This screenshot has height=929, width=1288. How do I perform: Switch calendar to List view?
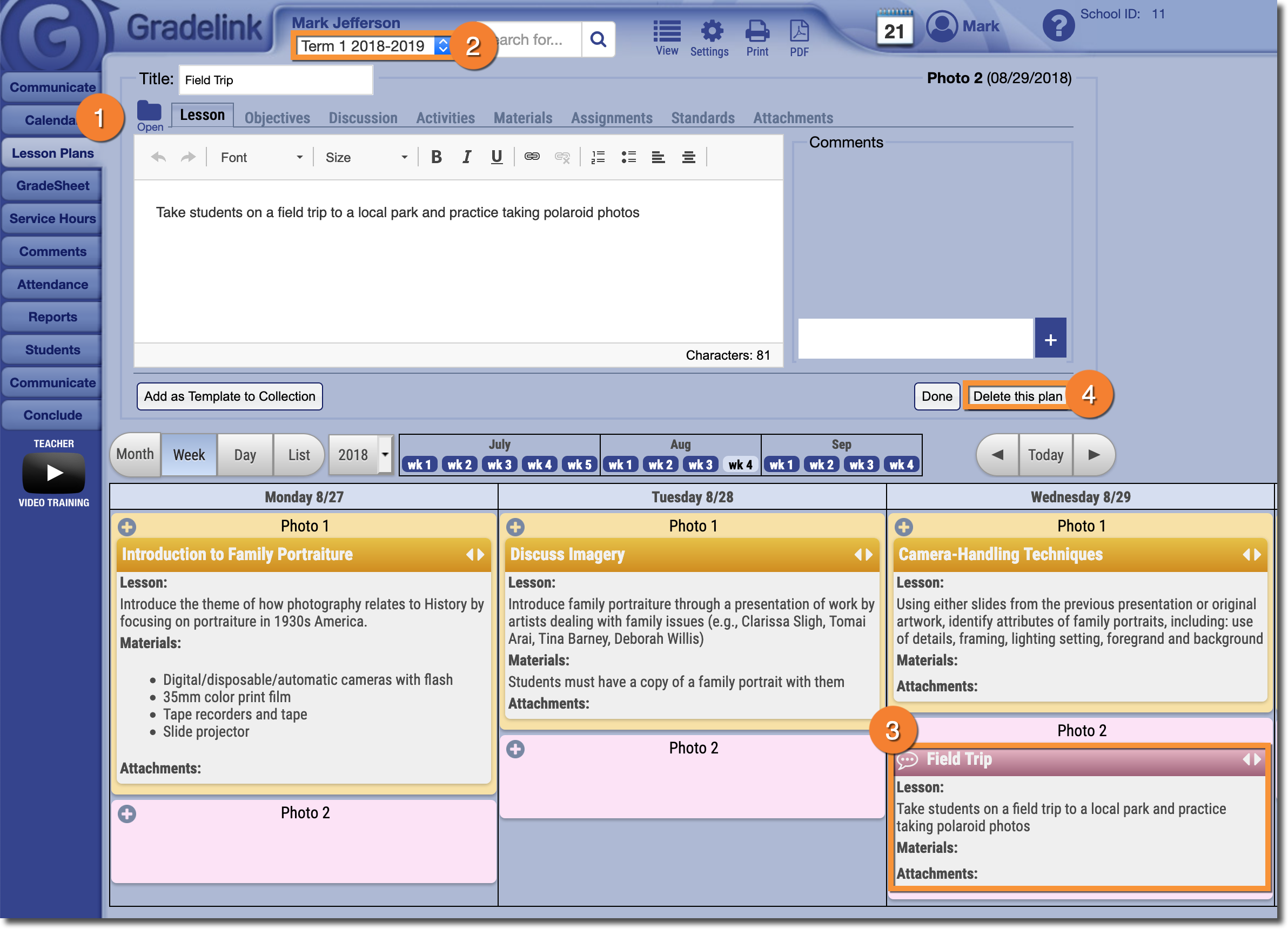tap(299, 454)
